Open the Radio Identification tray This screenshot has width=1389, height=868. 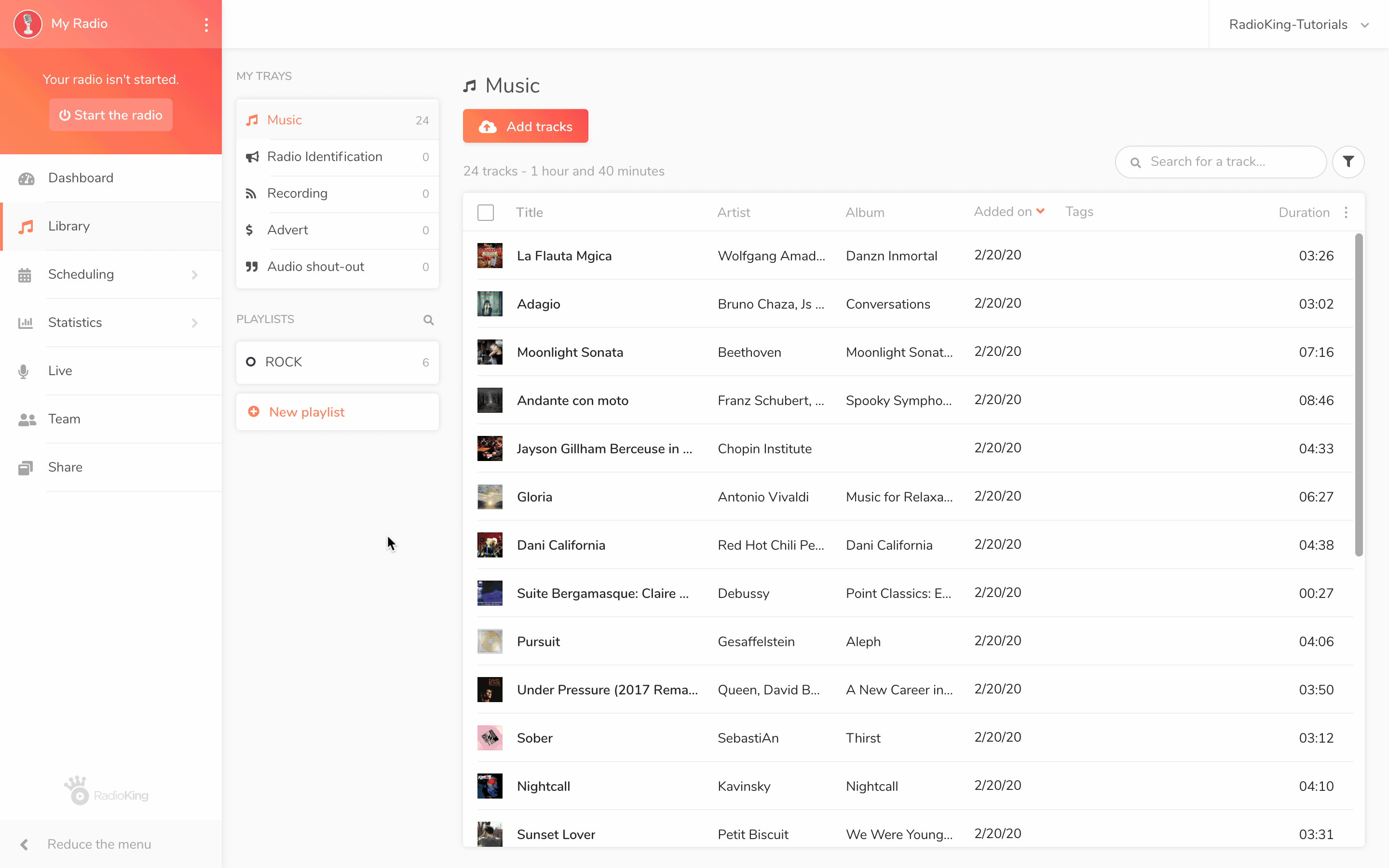coord(325,157)
